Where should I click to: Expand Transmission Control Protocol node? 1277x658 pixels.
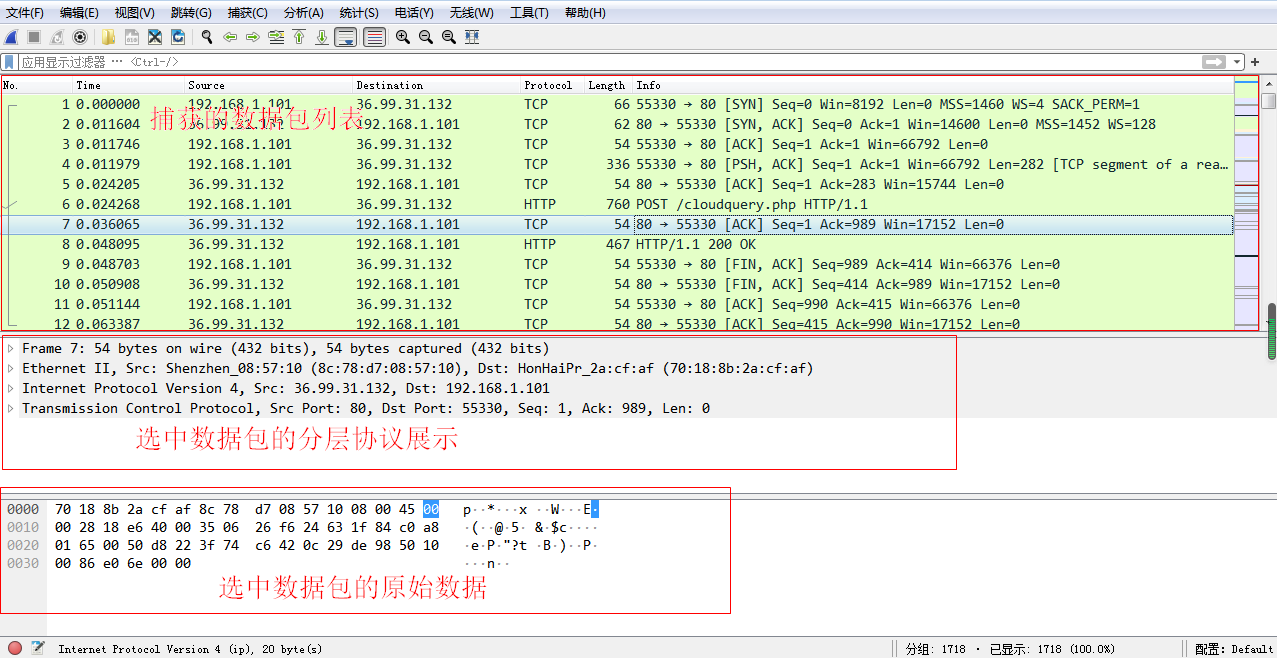(x=11, y=408)
